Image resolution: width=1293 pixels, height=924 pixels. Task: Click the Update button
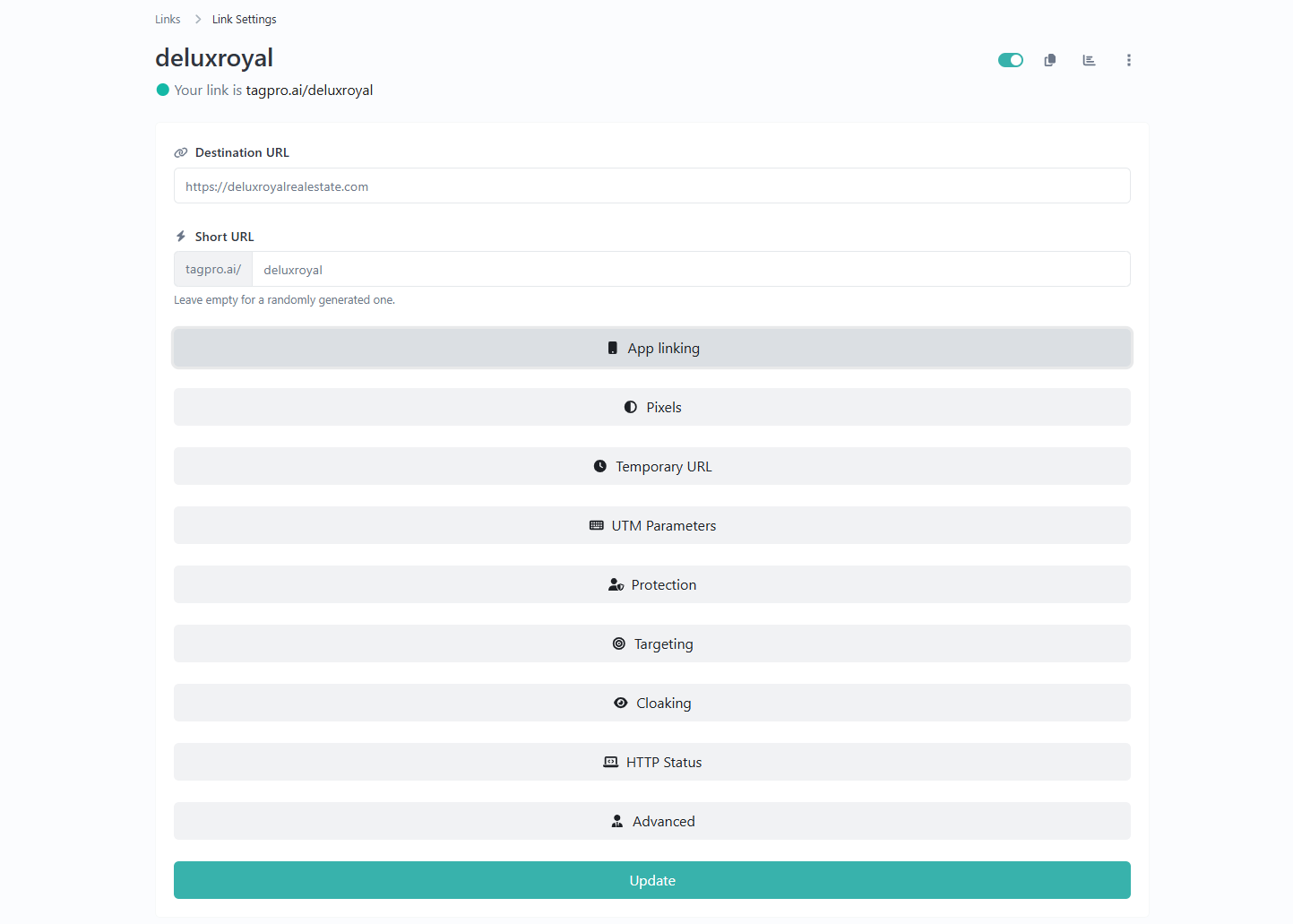click(652, 880)
